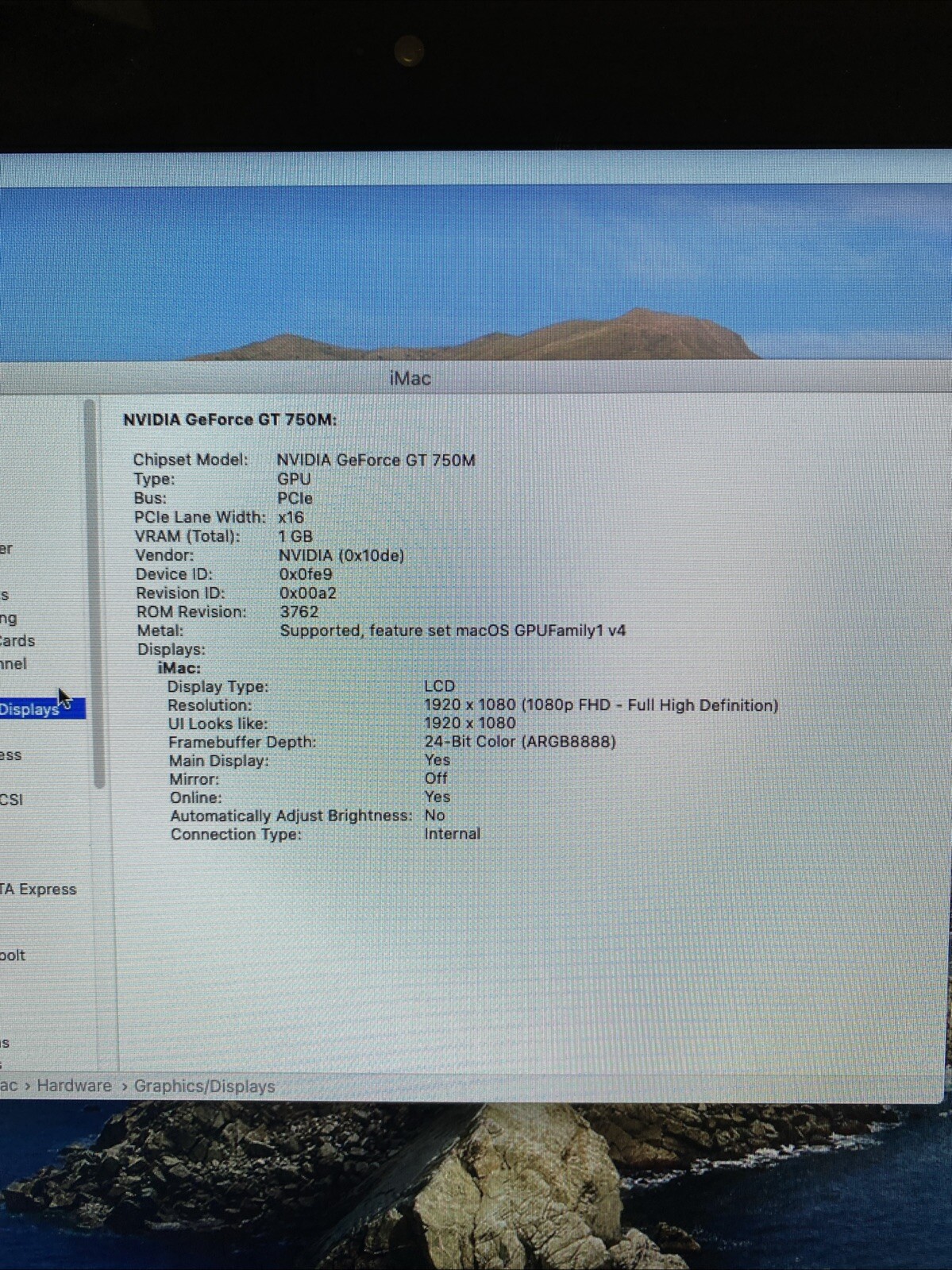This screenshot has height=1270, width=952.
Task: Click the 'UI Looks like' value '1920 x 1080'
Action: 470,723
